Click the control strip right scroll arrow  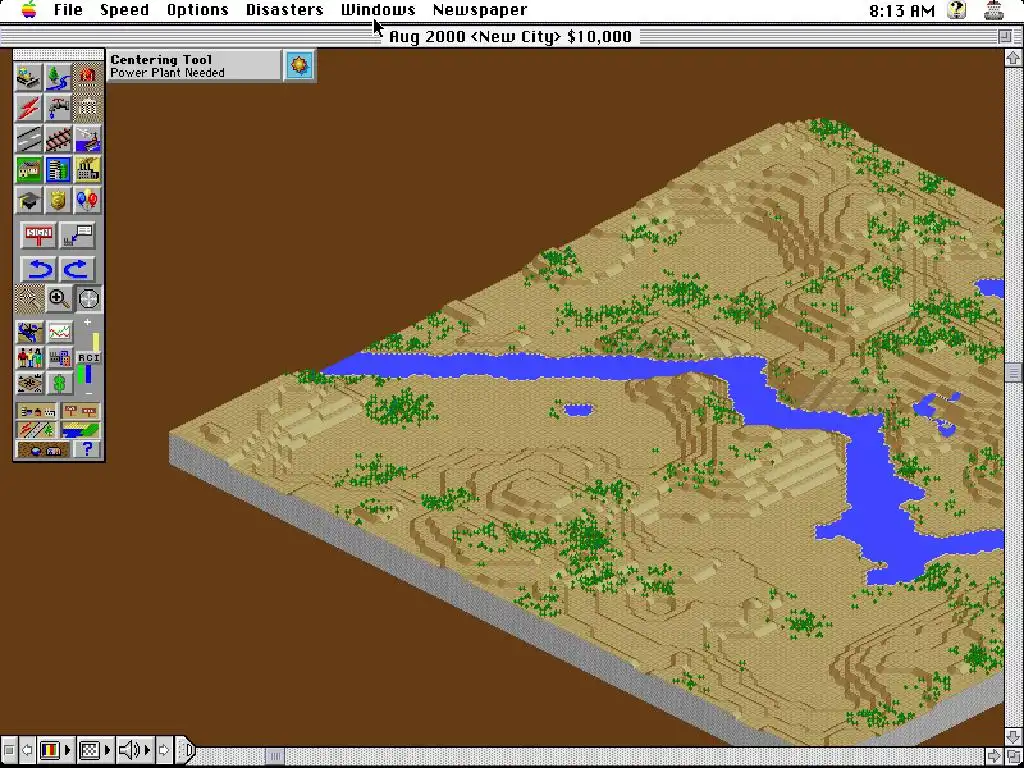pos(164,750)
